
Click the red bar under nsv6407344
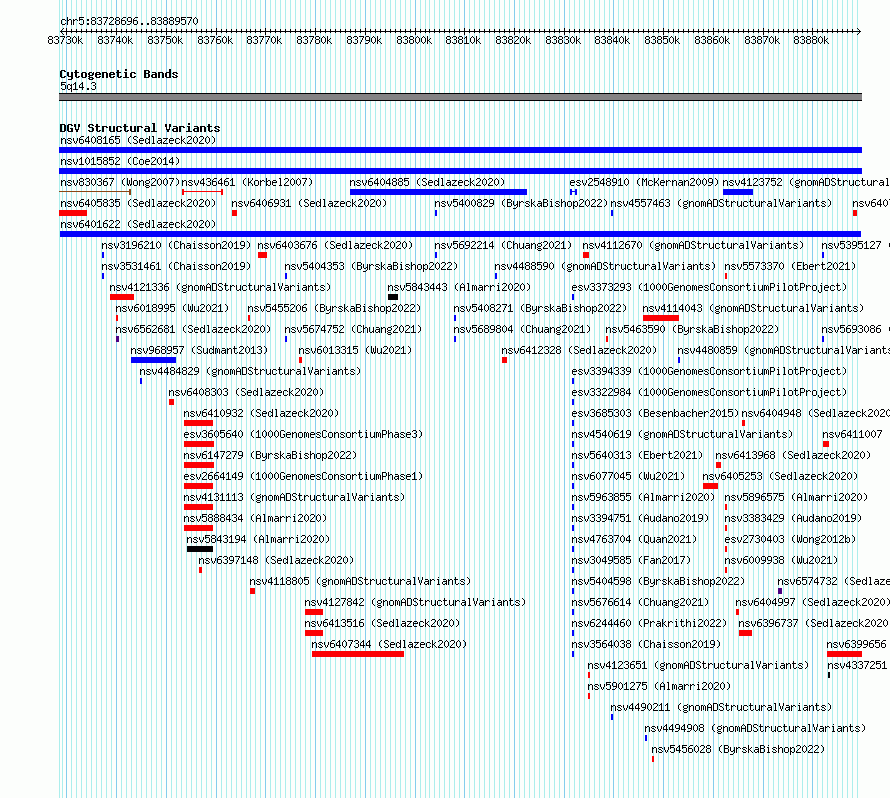358,654
